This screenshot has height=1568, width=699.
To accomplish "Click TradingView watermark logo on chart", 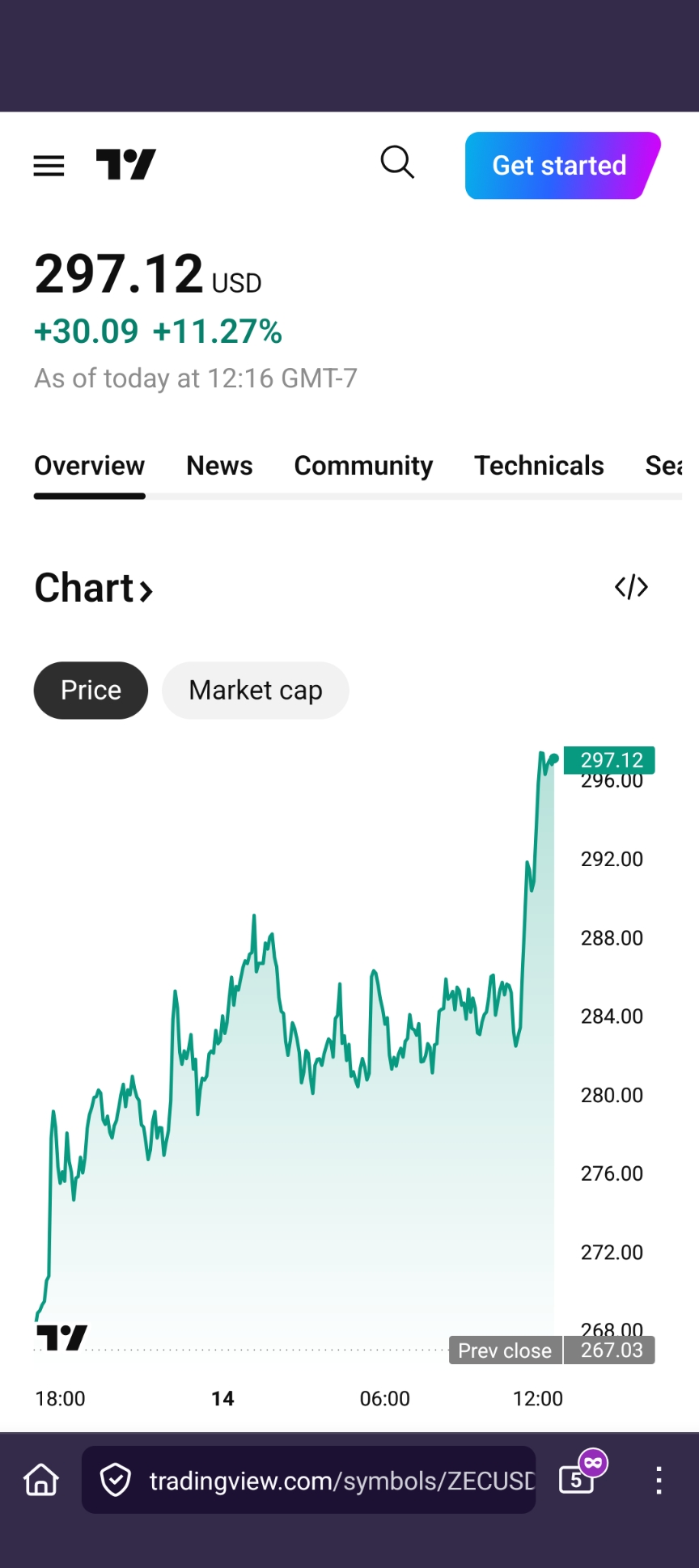I will pos(62,1338).
